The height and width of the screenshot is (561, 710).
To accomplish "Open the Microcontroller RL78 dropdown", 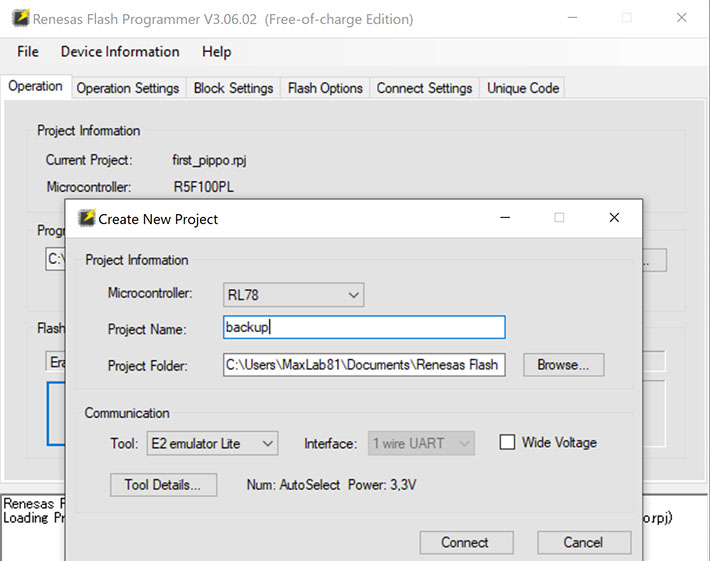I will pos(293,295).
